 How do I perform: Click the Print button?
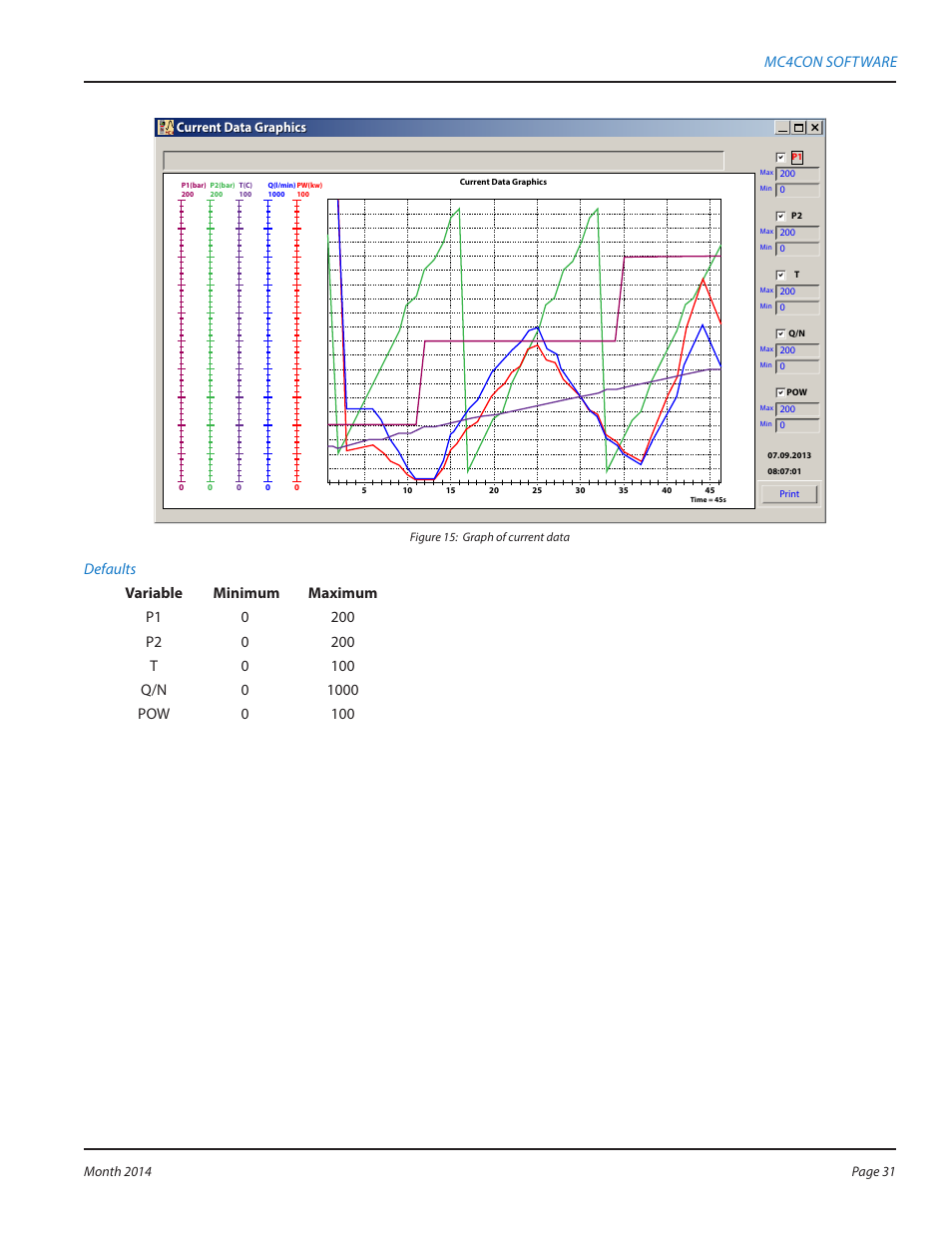[789, 494]
